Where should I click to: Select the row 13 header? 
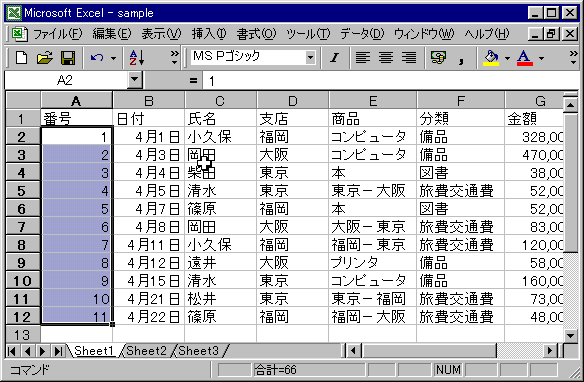click(22, 335)
